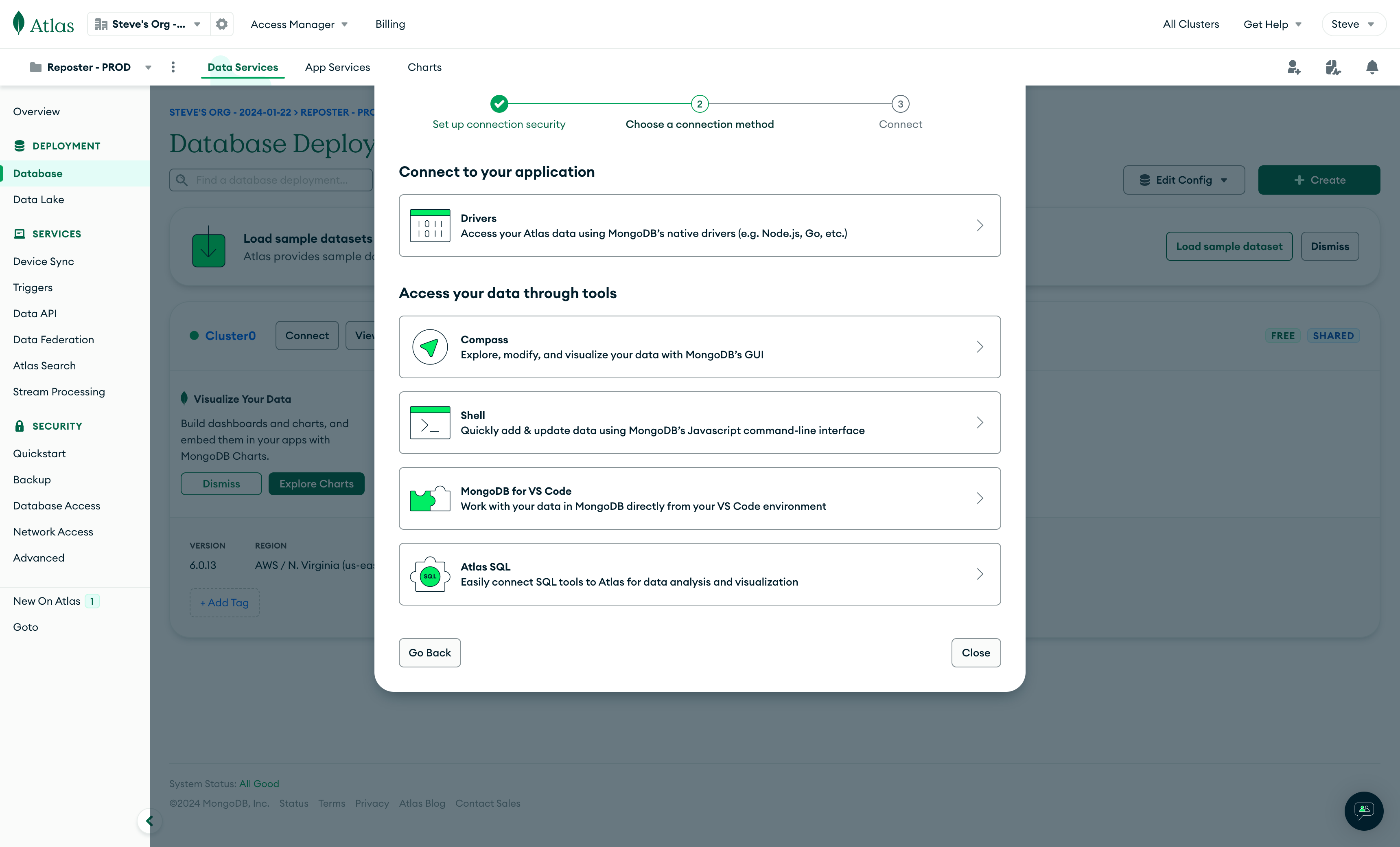This screenshot has width=1400, height=847.
Task: Dismiss the Visualize Your Data card
Action: pos(221,484)
